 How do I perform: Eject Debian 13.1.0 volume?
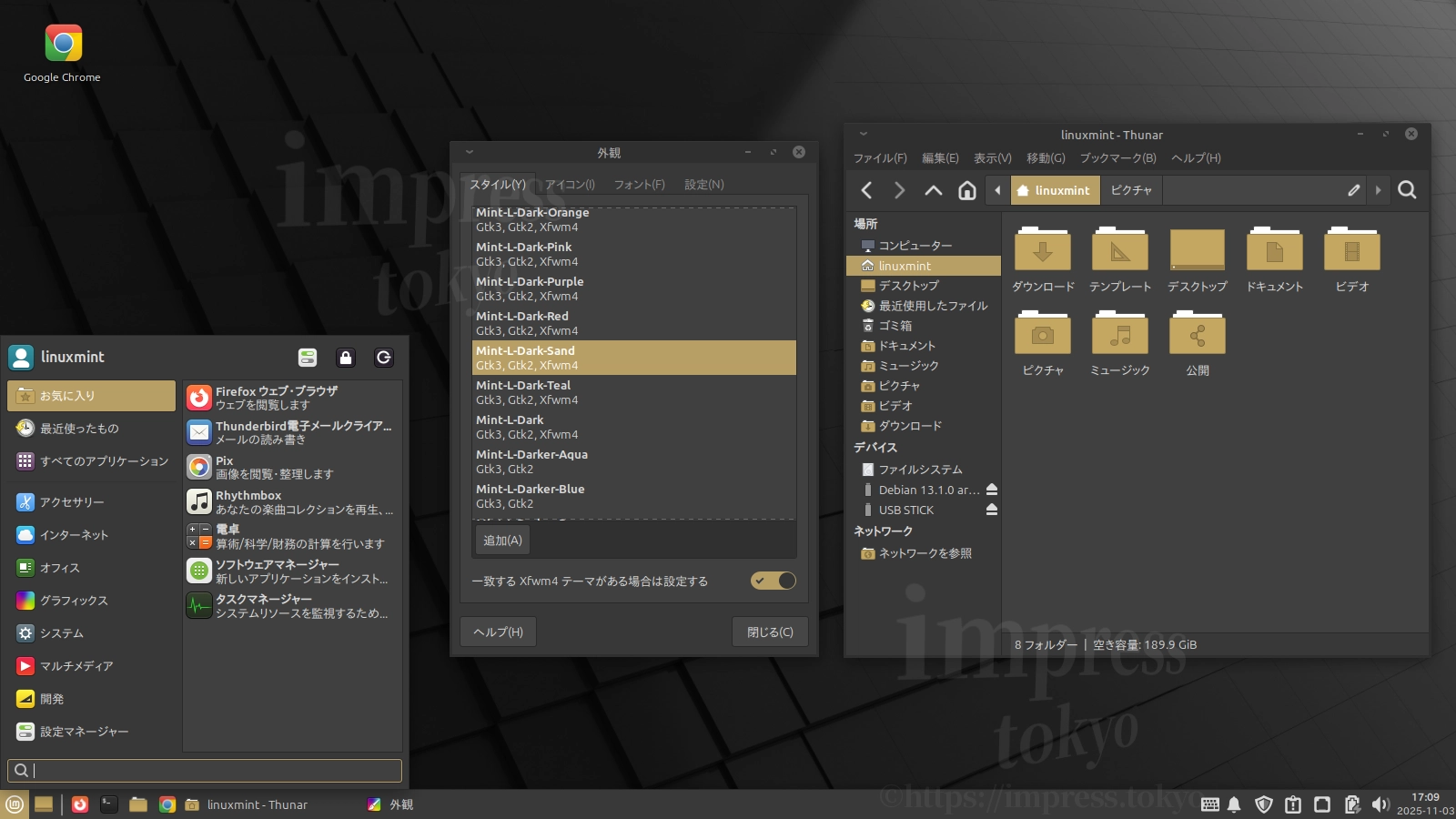992,490
